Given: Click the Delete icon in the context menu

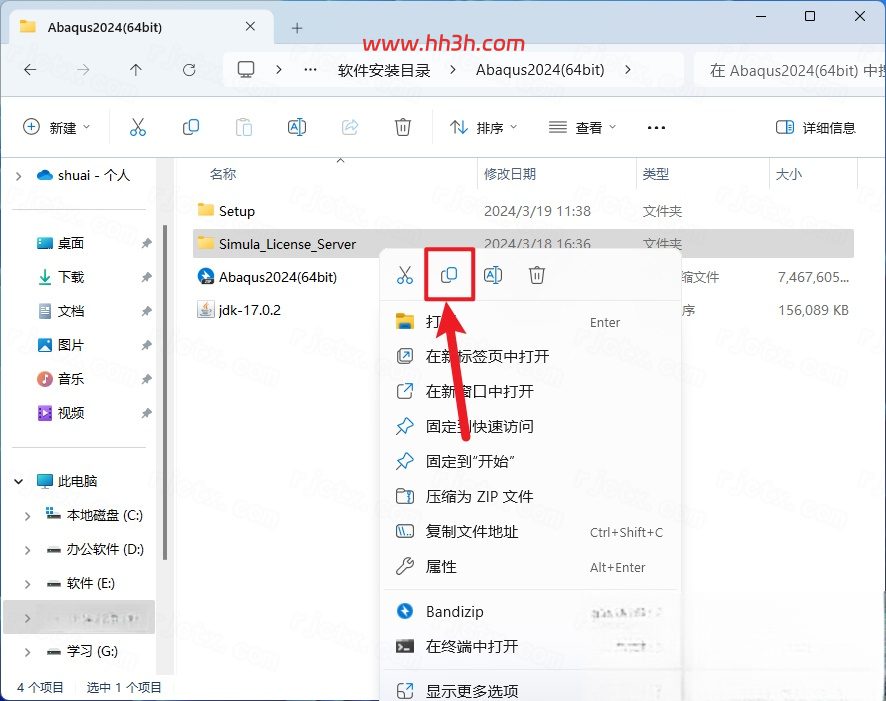Looking at the screenshot, I should pos(537,275).
